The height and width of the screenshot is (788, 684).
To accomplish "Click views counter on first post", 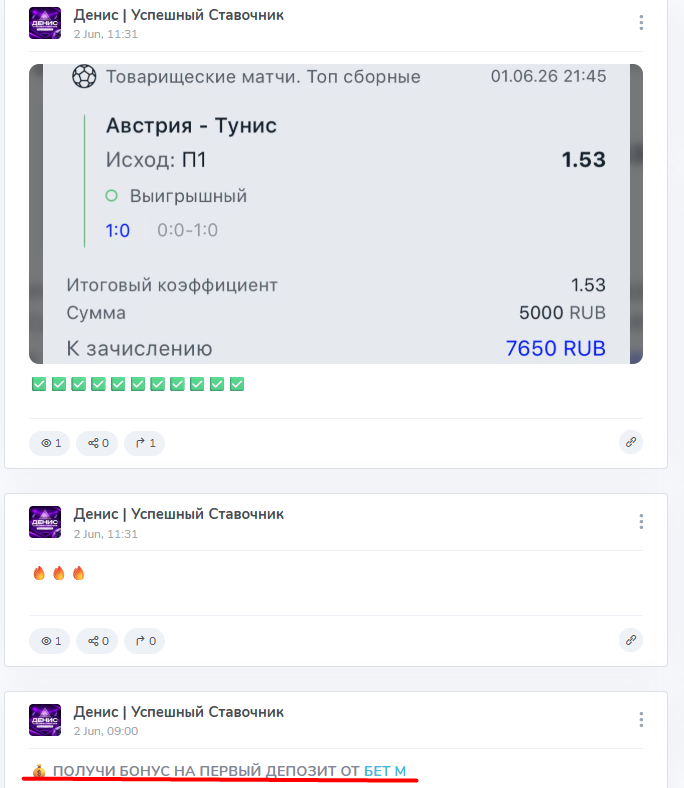I will 49,443.
